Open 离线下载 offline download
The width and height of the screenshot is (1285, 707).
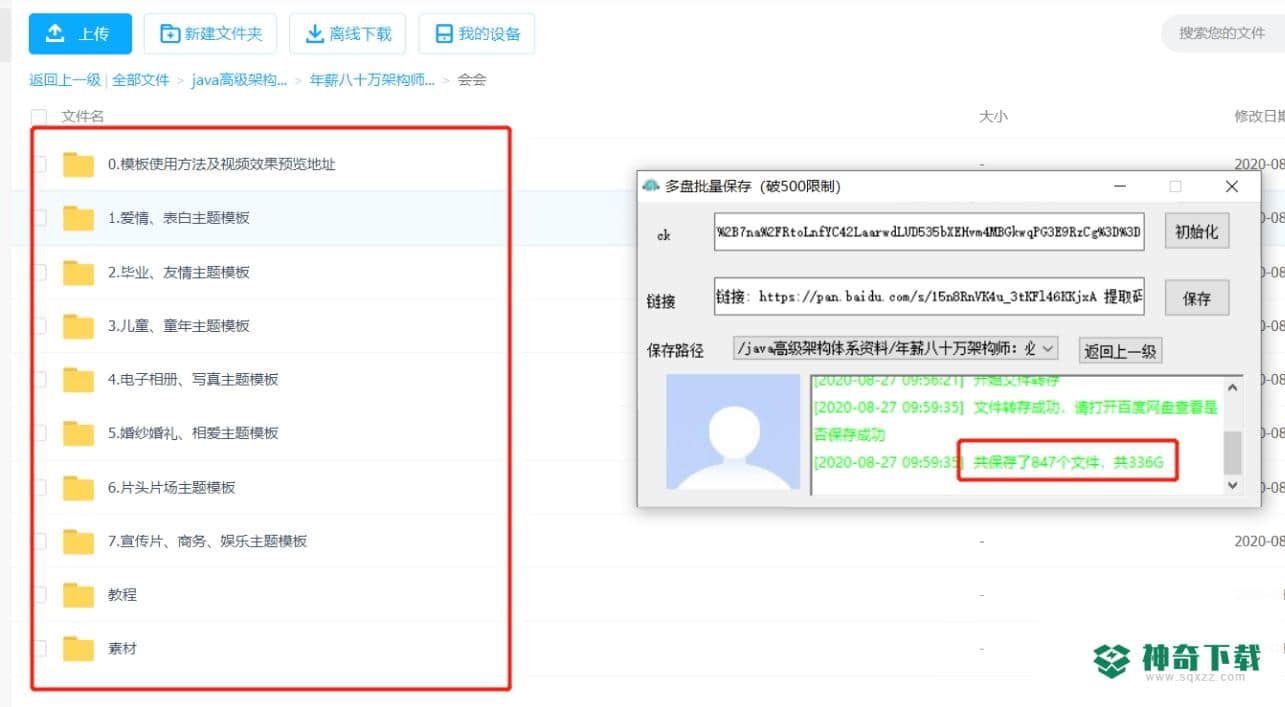pos(347,34)
